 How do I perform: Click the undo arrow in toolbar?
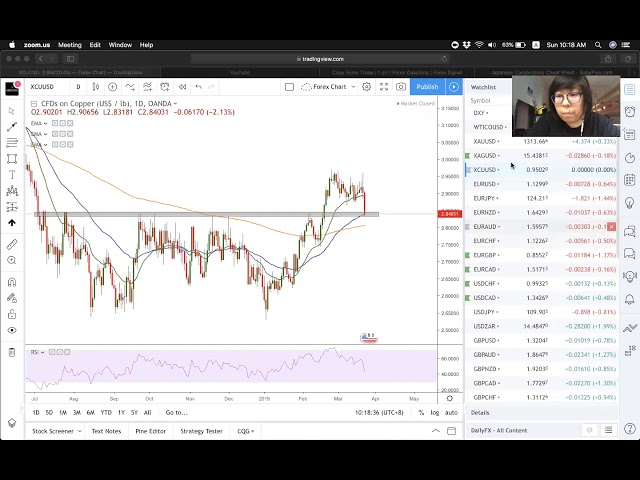click(x=199, y=87)
